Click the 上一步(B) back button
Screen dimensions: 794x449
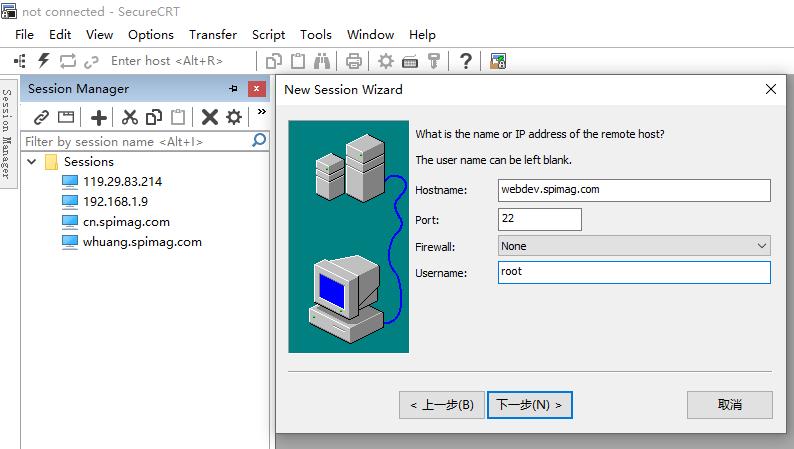click(x=442, y=405)
